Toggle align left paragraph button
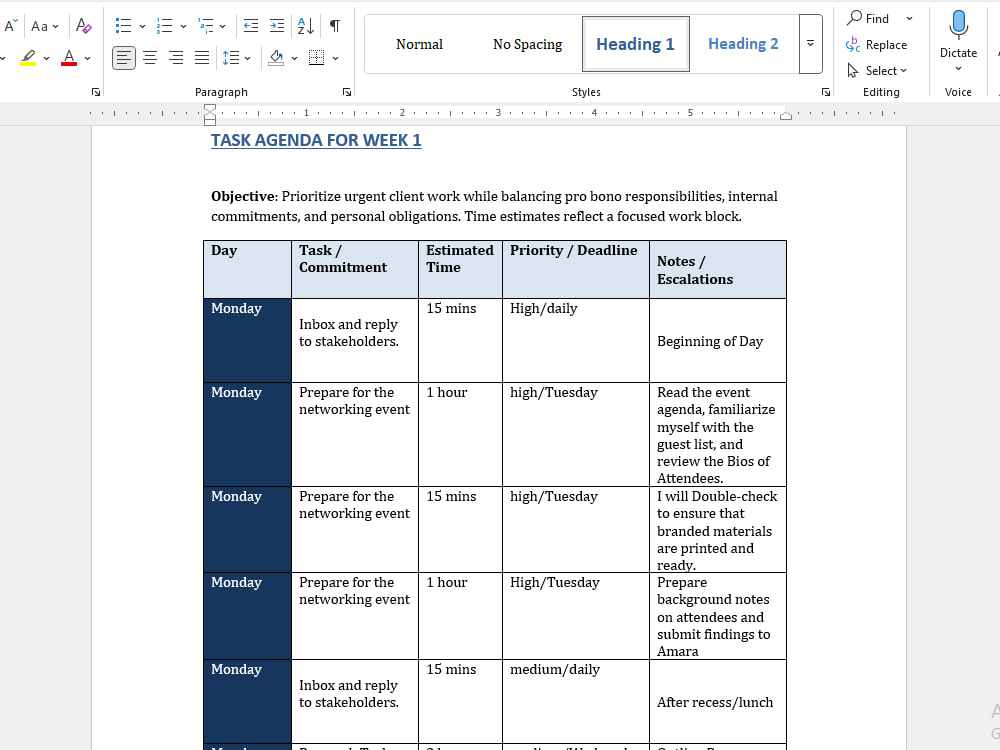 pyautogui.click(x=124, y=58)
